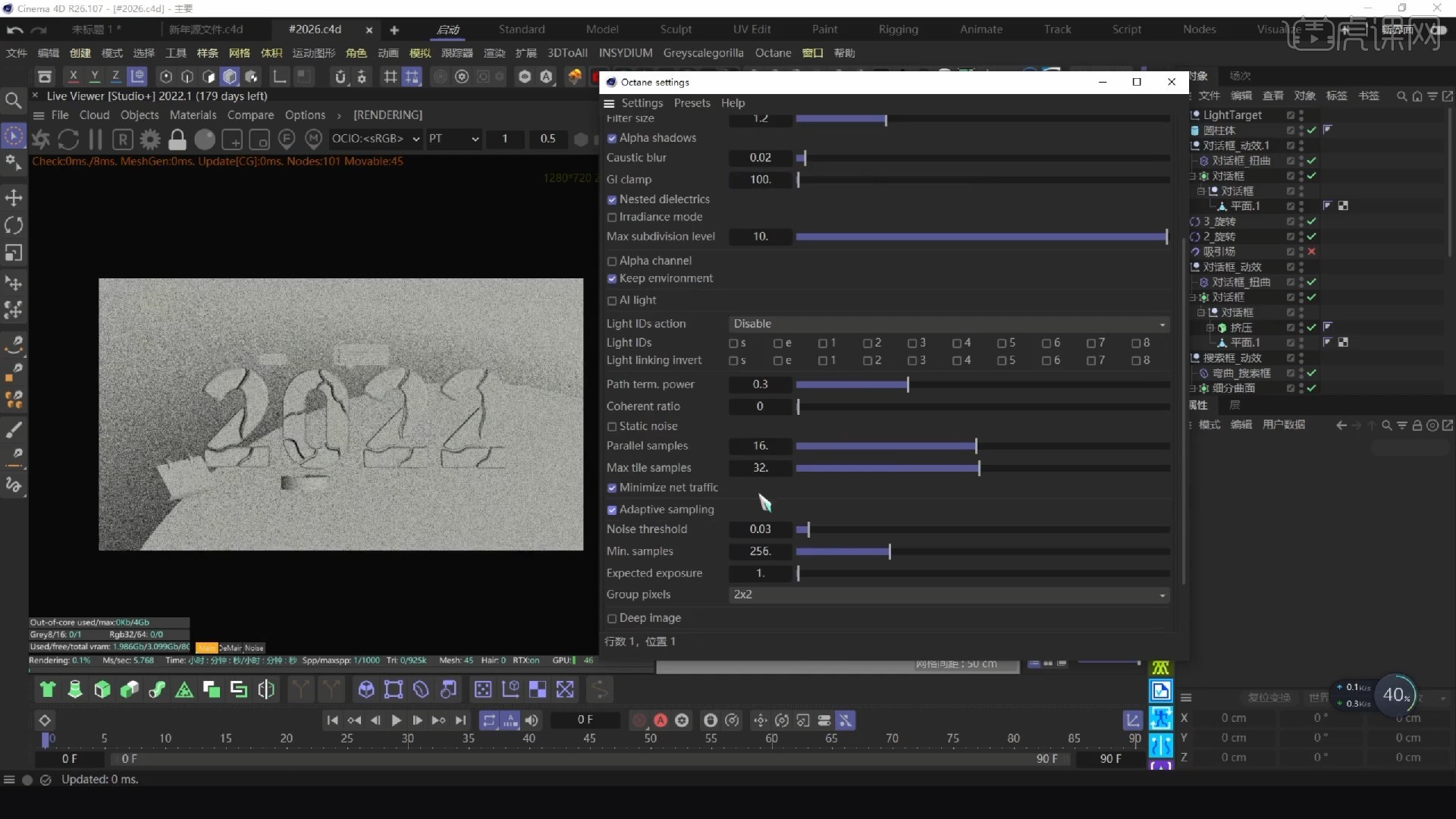The width and height of the screenshot is (1456, 819).
Task: Click the current frame 0 F field
Action: (585, 720)
